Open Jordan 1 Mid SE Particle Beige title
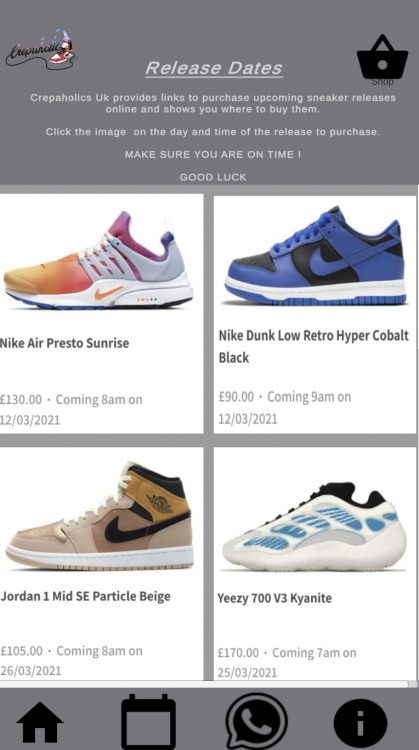The width and height of the screenshot is (419, 750). pyautogui.click(x=85, y=596)
